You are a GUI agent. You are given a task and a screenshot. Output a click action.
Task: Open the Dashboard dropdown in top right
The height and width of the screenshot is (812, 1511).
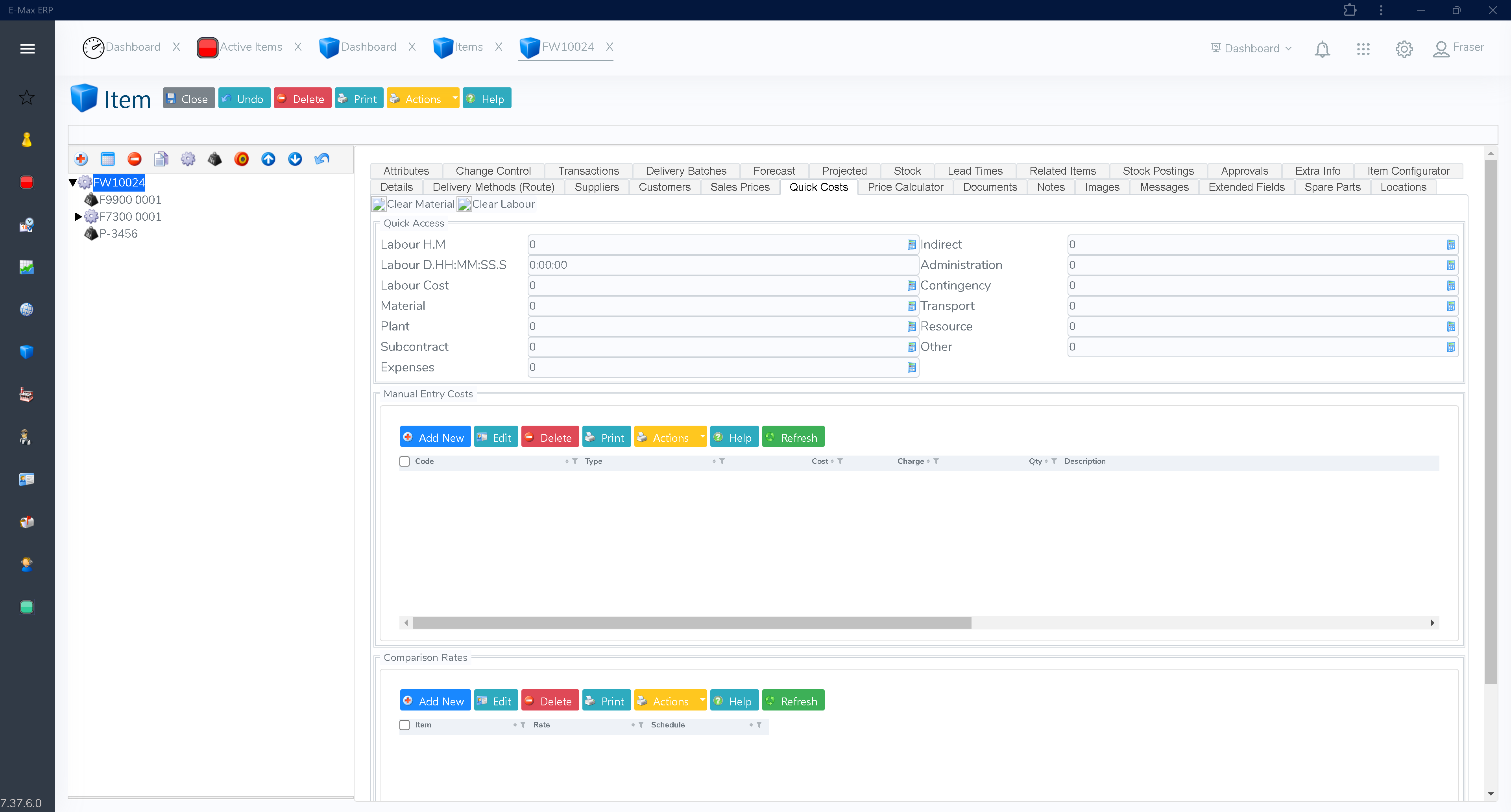(1251, 49)
